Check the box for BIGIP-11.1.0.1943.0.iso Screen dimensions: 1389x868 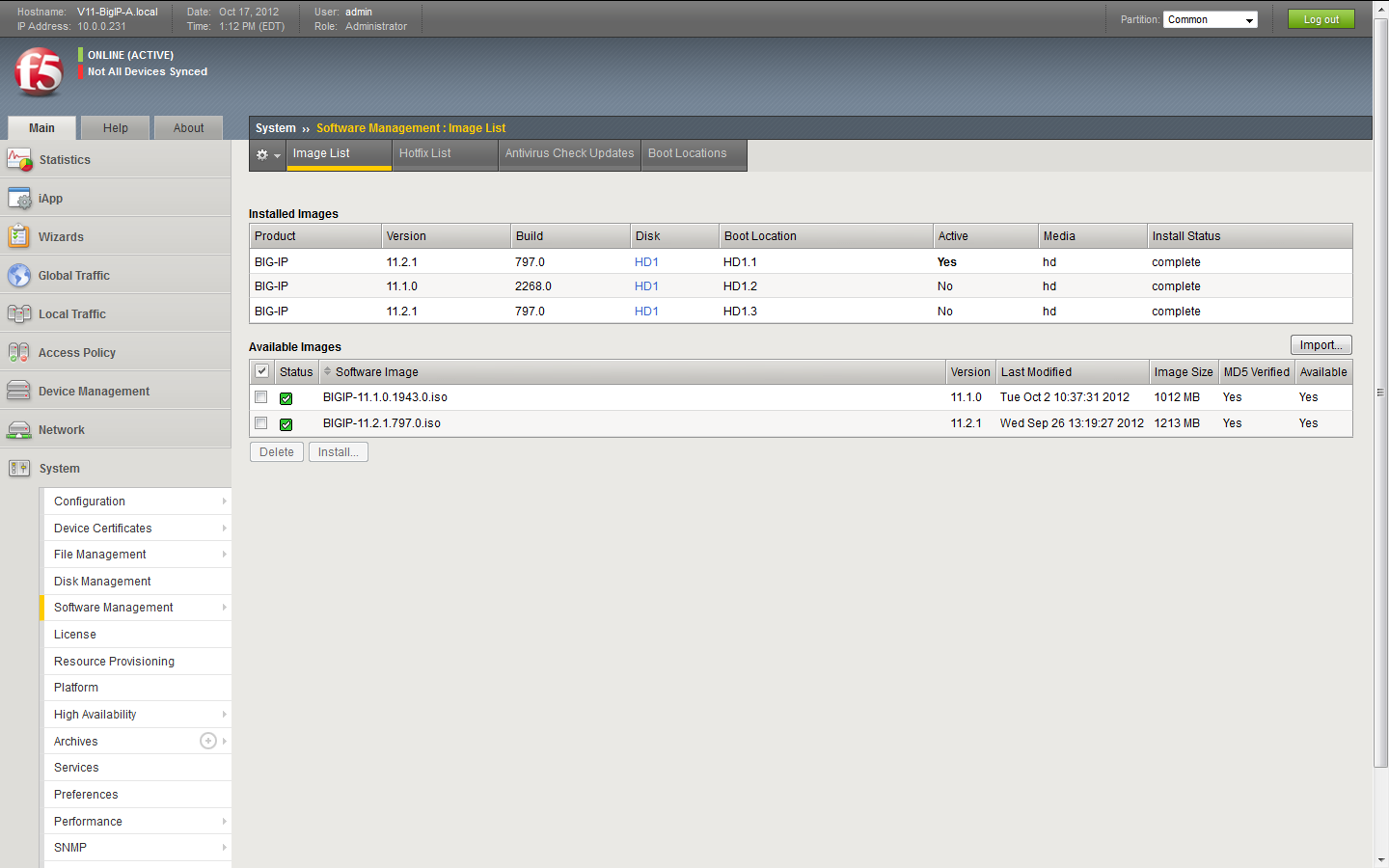pyautogui.click(x=260, y=397)
